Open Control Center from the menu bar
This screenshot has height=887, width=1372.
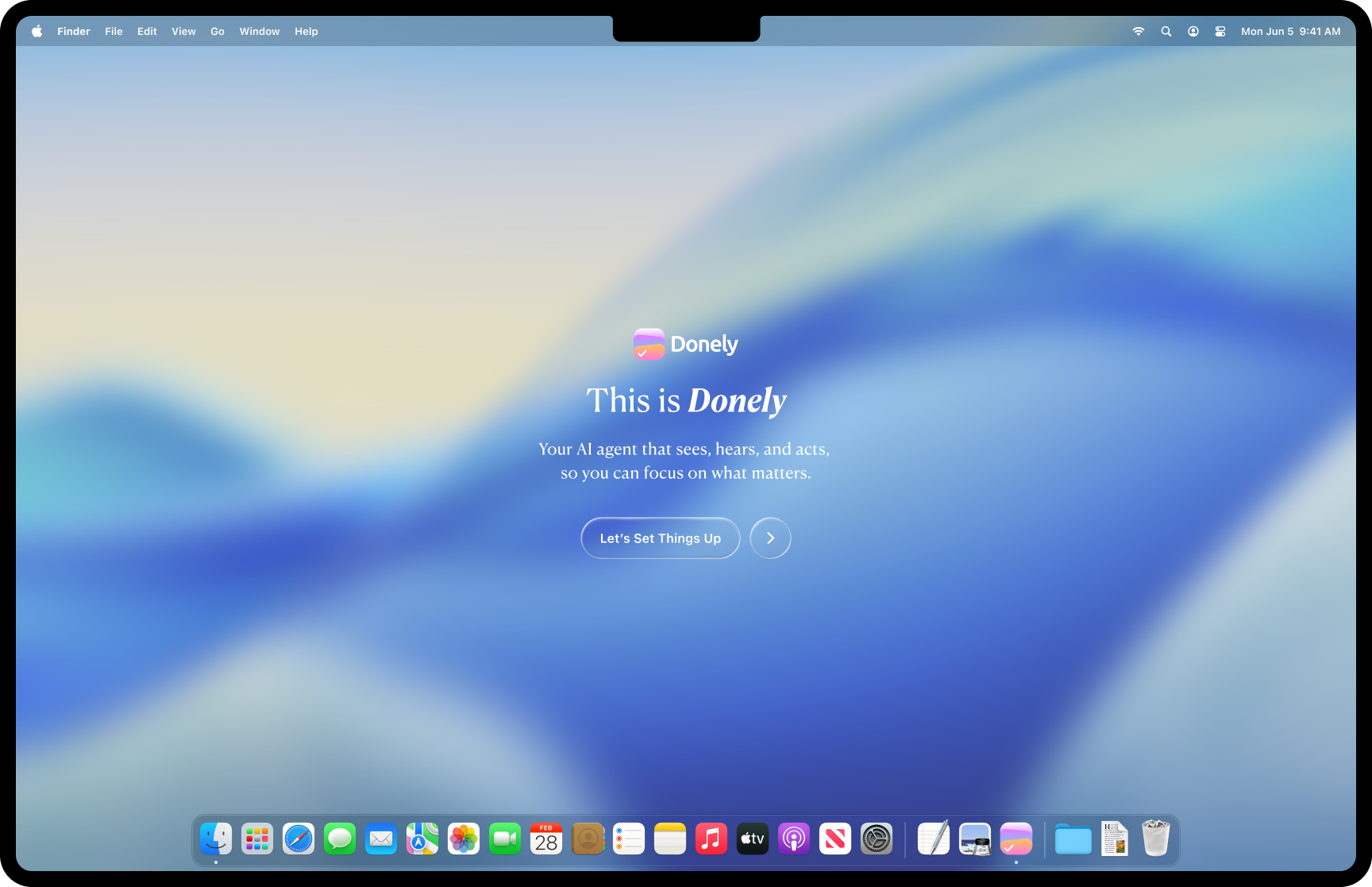point(1220,31)
